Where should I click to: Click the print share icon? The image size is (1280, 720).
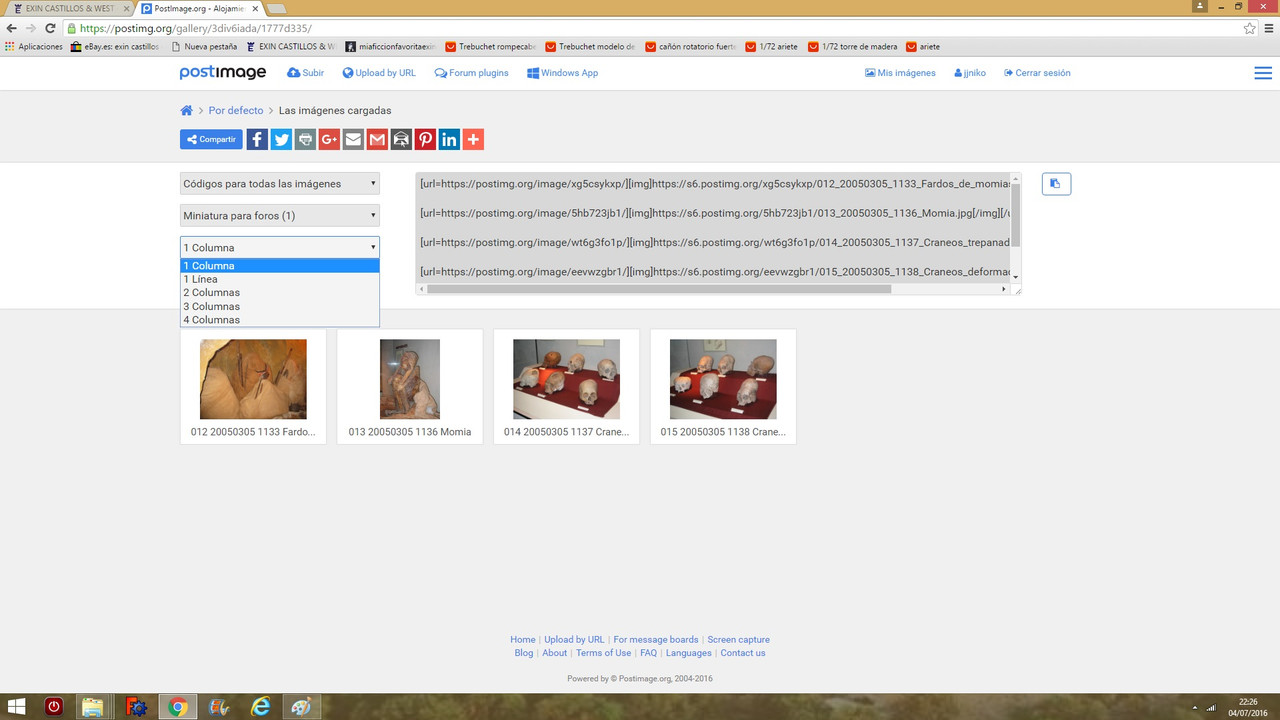(x=305, y=140)
